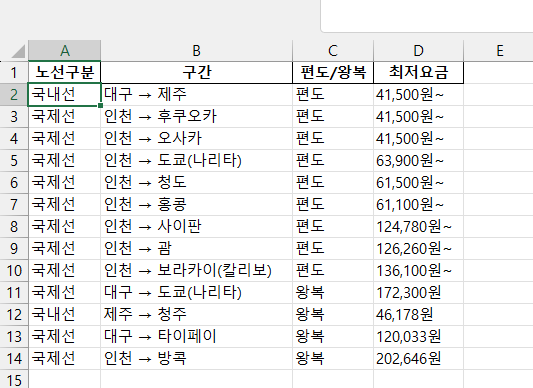Click the 최저요금 header cell
Viewport: 533px width, 388px height.
[418, 72]
